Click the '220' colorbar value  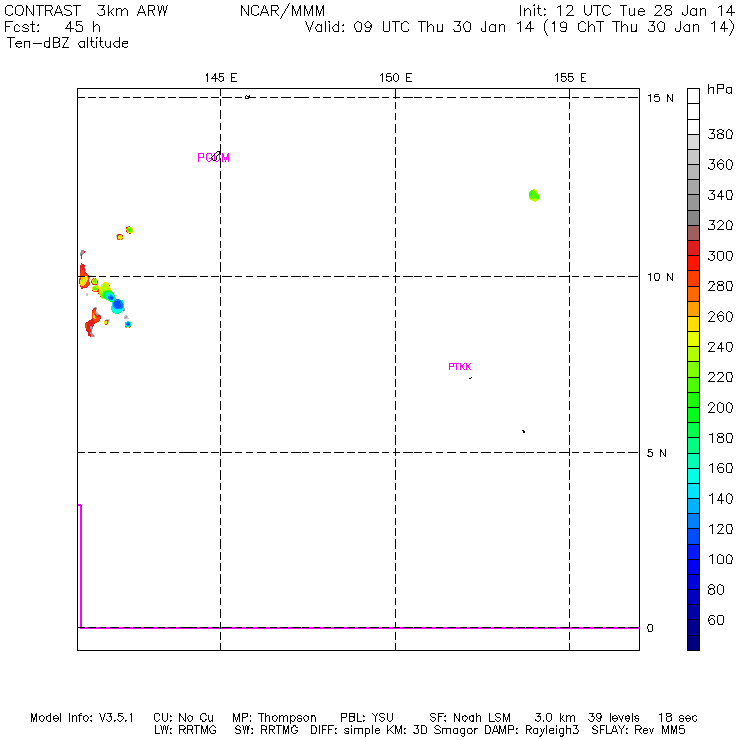click(x=720, y=377)
